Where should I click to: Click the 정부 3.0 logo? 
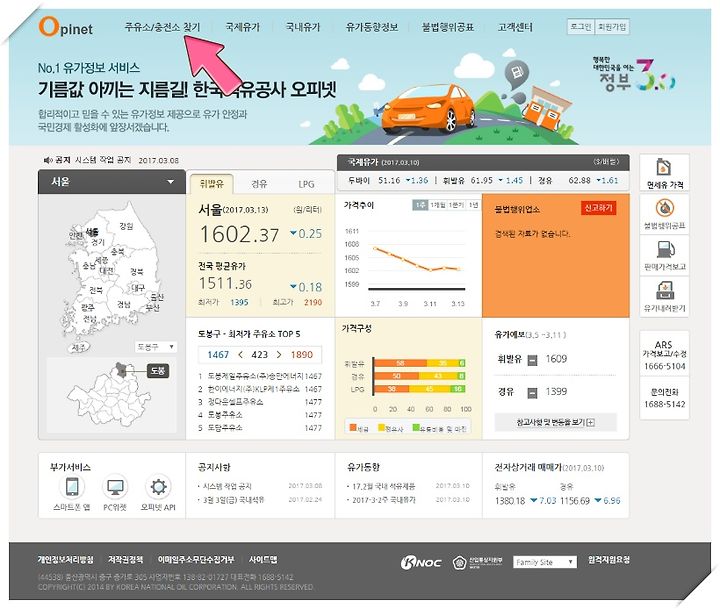point(634,74)
